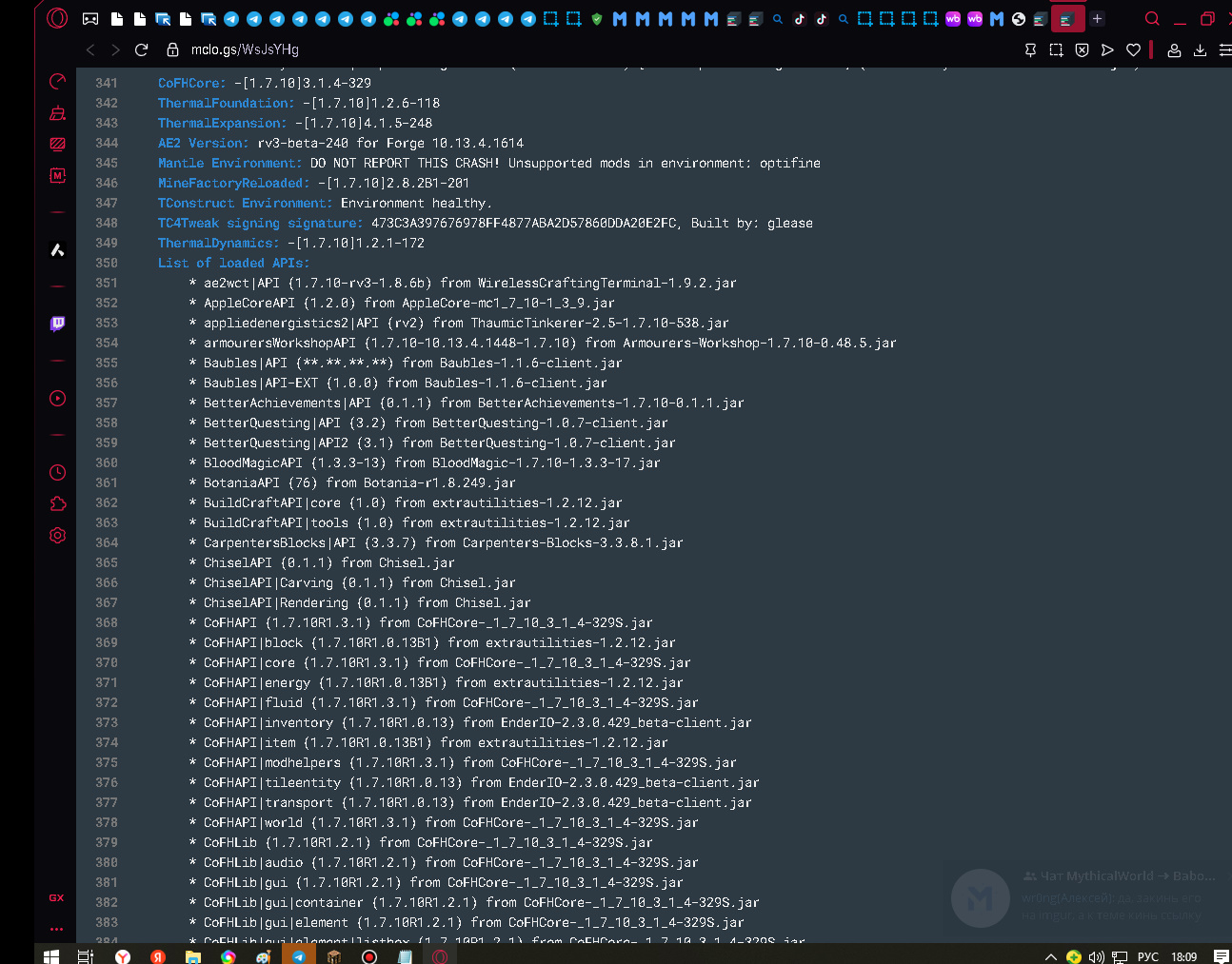Image resolution: width=1232 pixels, height=964 pixels.
Task: Click the "armourersWorkshopAPI" log line
Action: [543, 343]
